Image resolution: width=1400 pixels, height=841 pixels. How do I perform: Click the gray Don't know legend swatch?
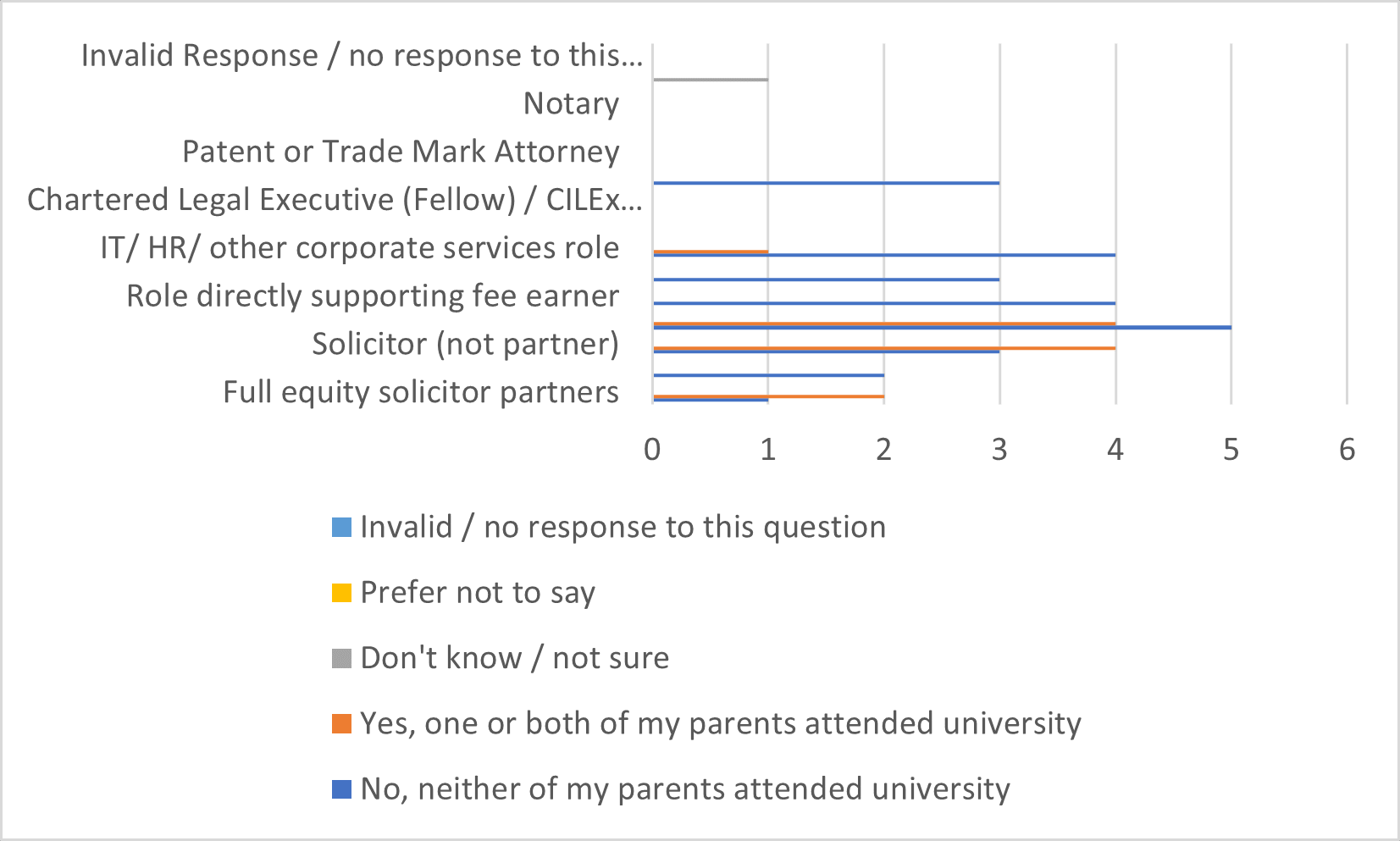[x=341, y=658]
